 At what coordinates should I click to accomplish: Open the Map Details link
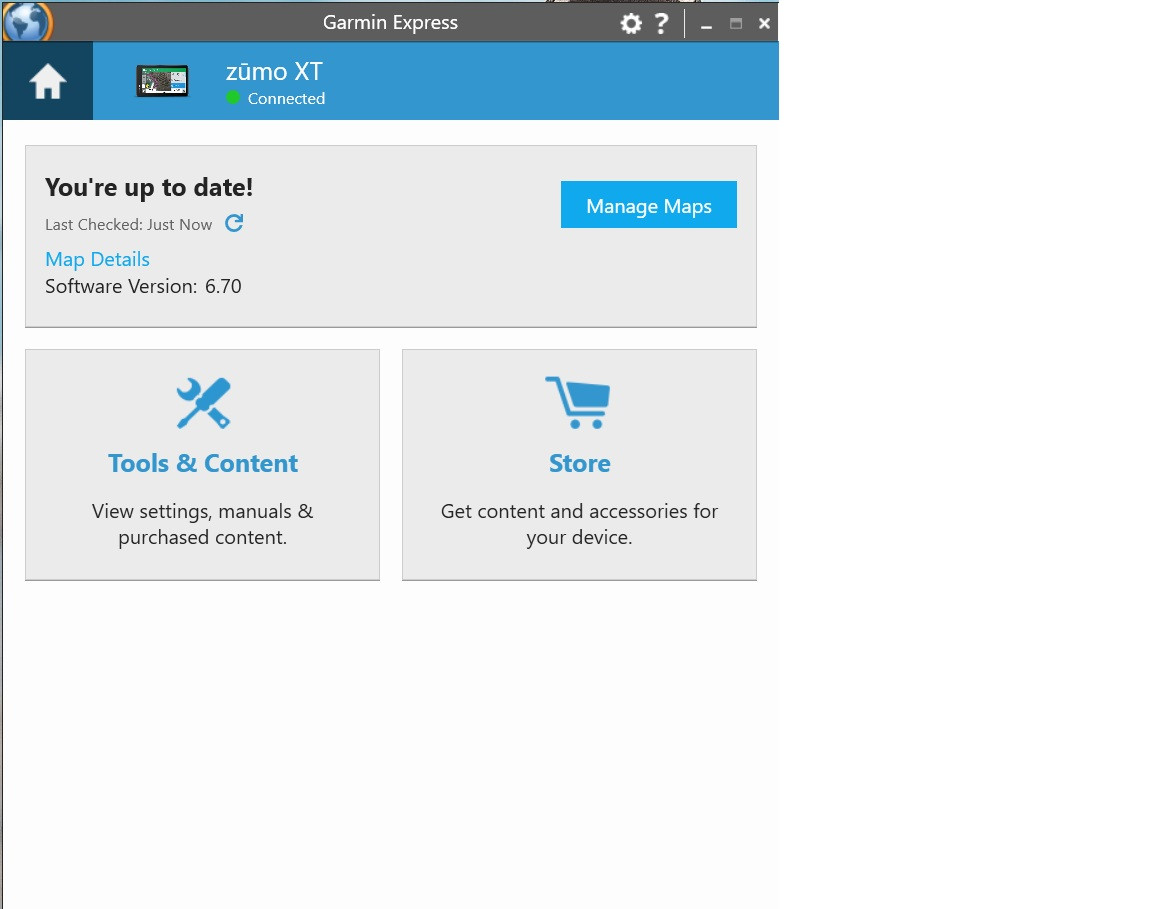click(x=97, y=259)
